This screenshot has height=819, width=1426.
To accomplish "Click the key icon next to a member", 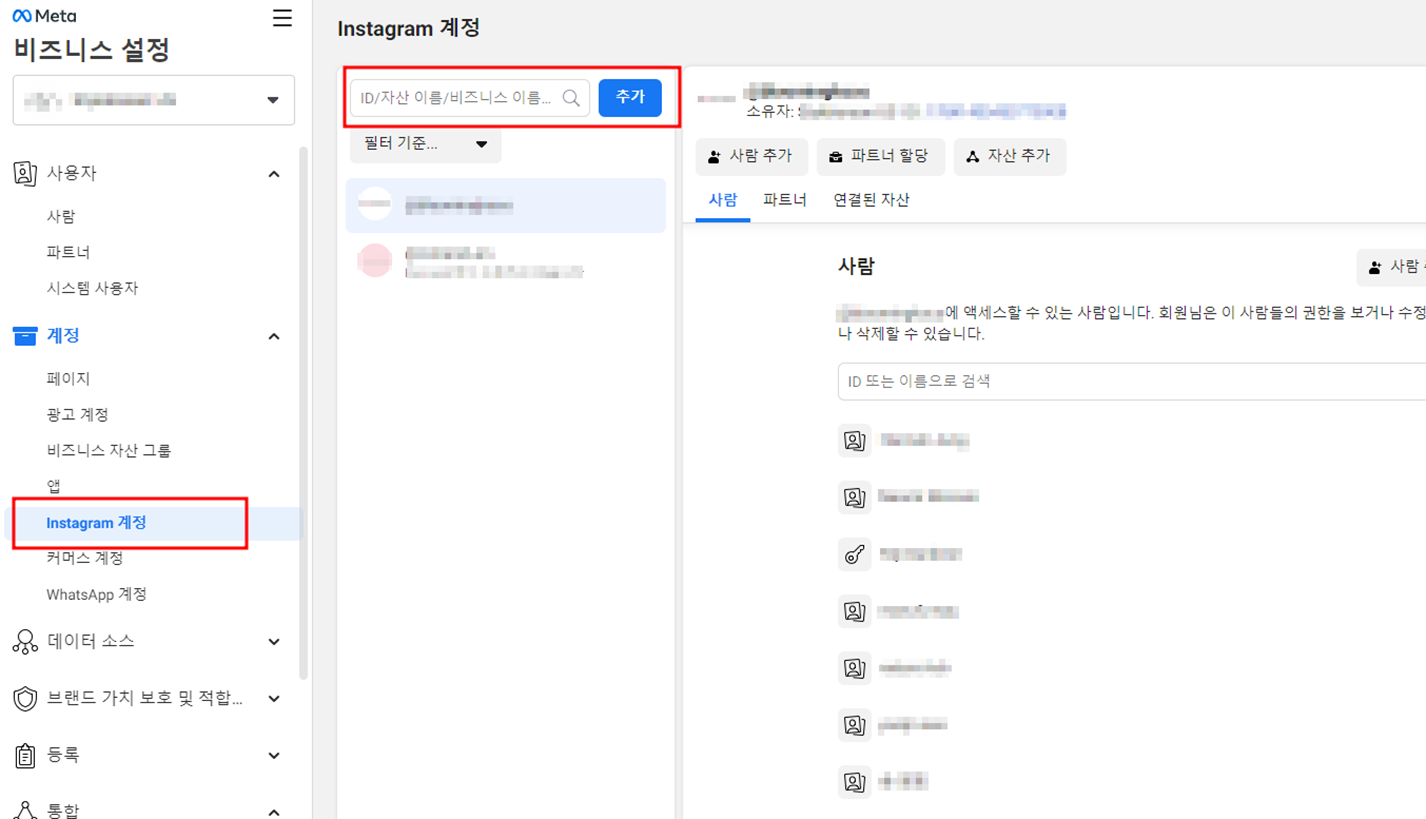I will (855, 553).
